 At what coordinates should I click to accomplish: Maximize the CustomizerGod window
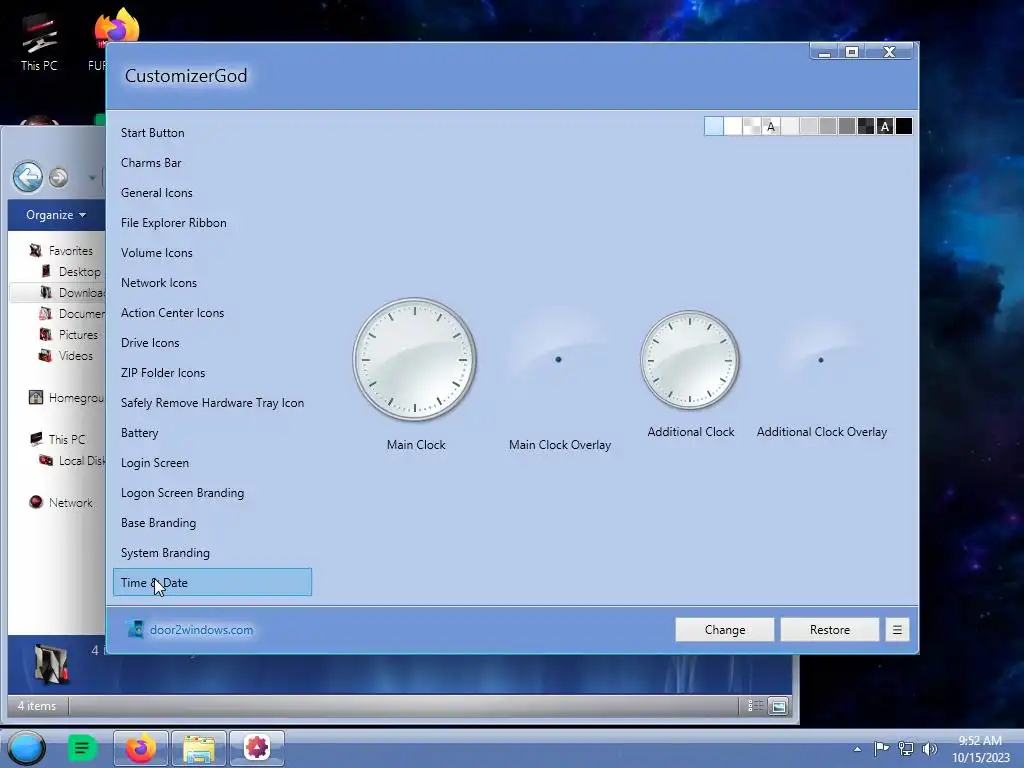pyautogui.click(x=852, y=52)
